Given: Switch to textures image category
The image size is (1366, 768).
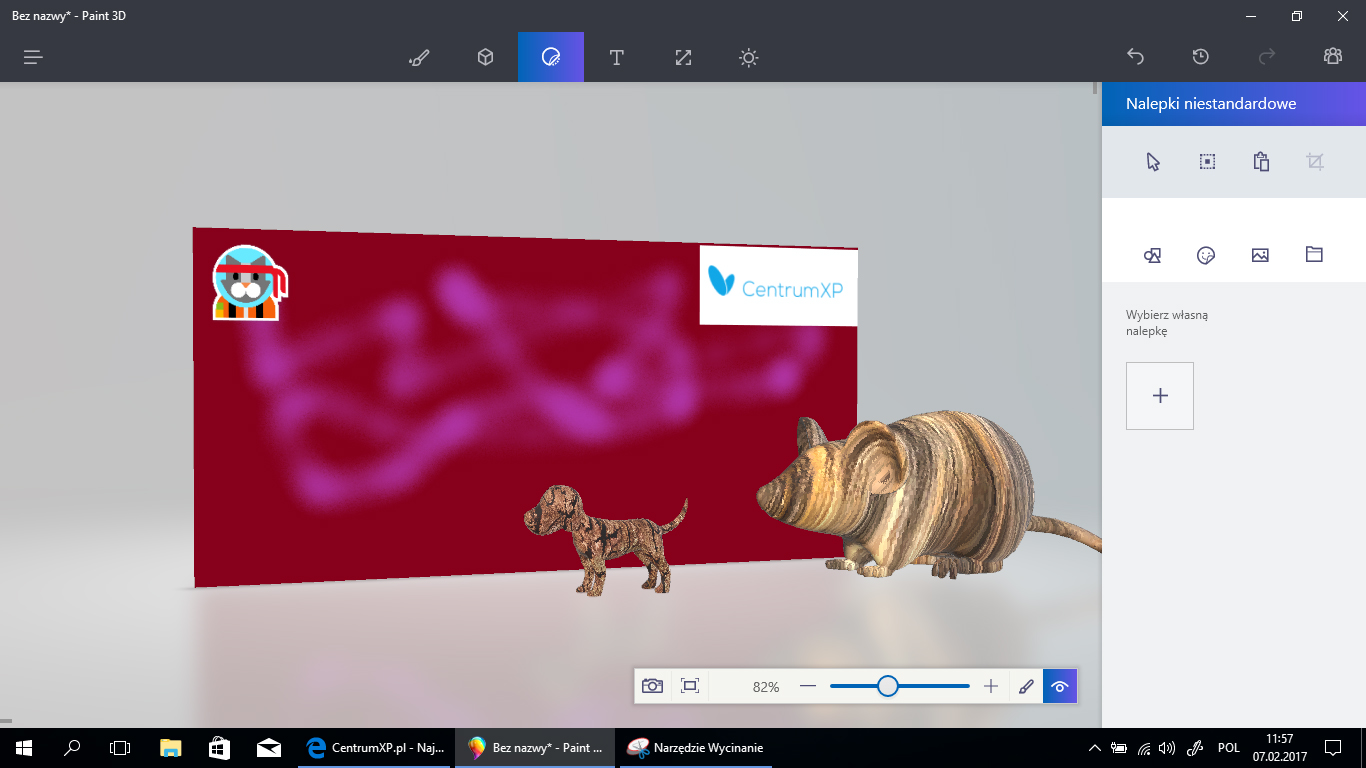Looking at the screenshot, I should (1260, 255).
